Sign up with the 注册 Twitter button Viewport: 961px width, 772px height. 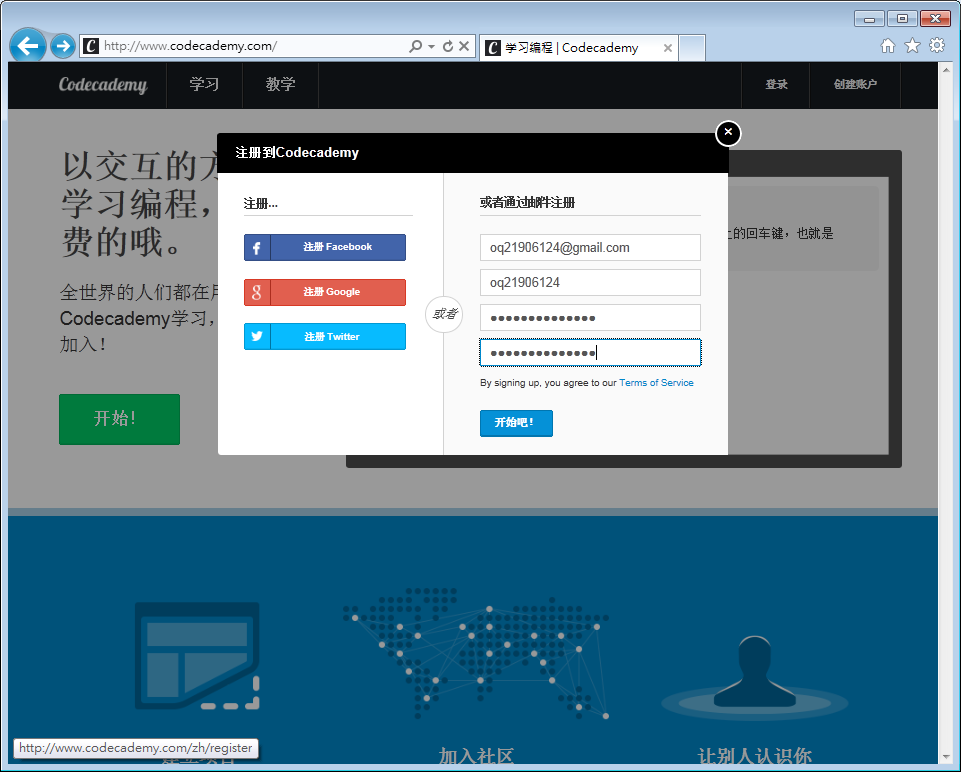point(325,336)
